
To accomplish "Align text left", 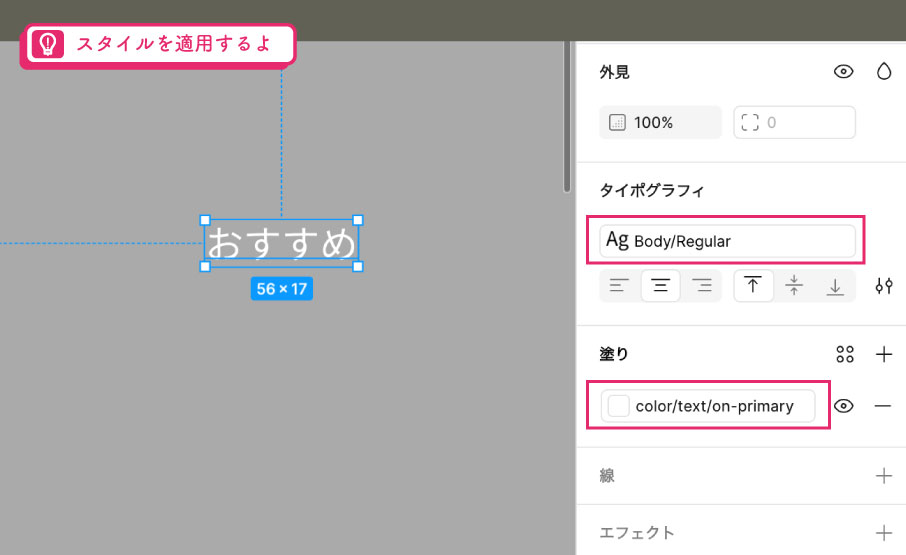I will [619, 285].
